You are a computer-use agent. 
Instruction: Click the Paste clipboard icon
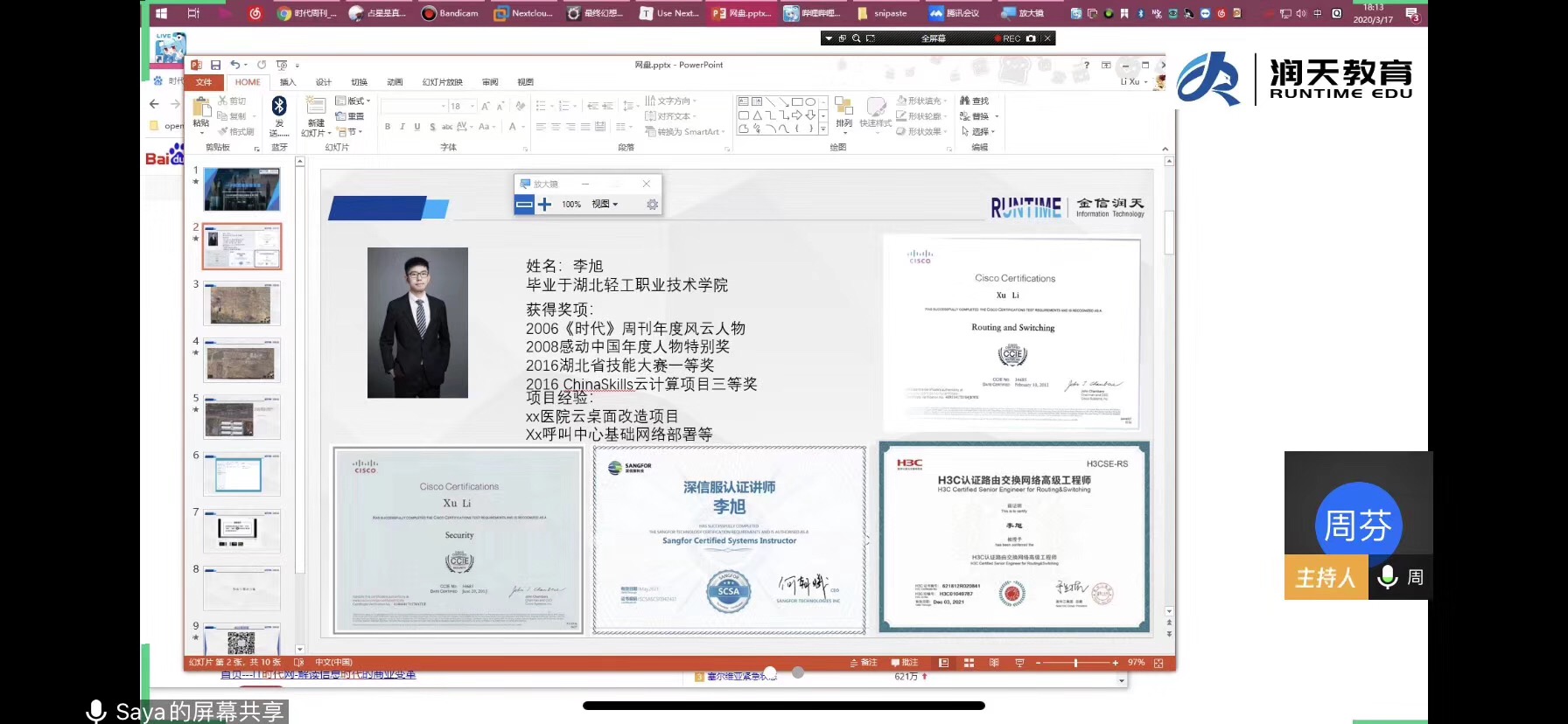click(201, 108)
